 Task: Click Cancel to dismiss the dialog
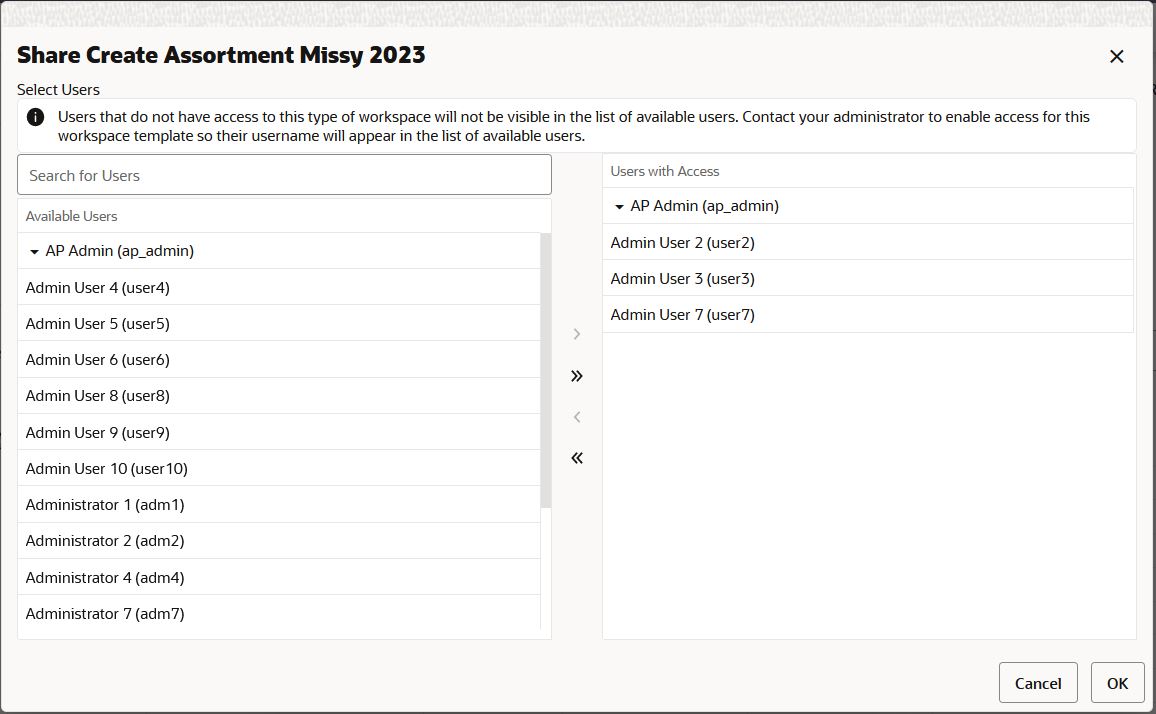coord(1038,683)
